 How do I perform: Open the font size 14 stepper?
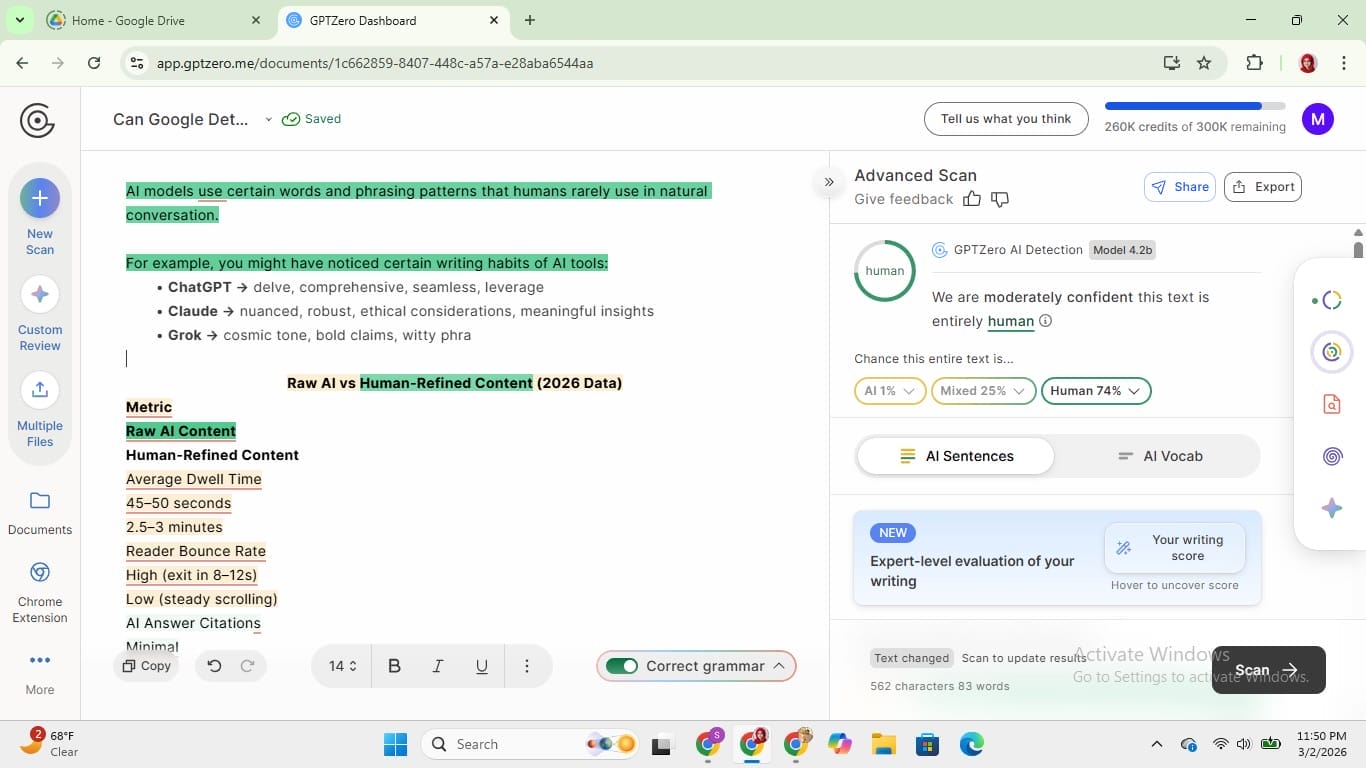click(x=342, y=666)
